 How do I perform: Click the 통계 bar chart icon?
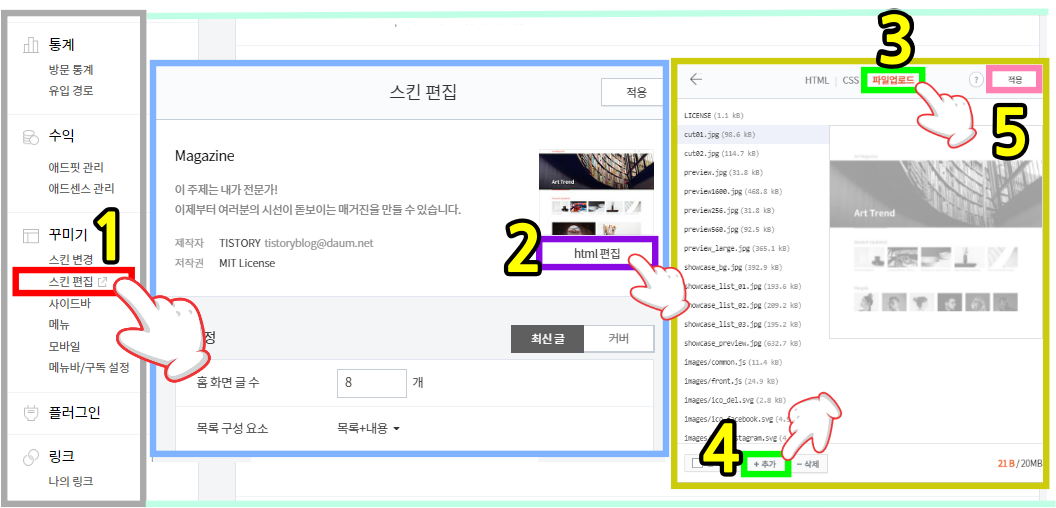[x=31, y=45]
